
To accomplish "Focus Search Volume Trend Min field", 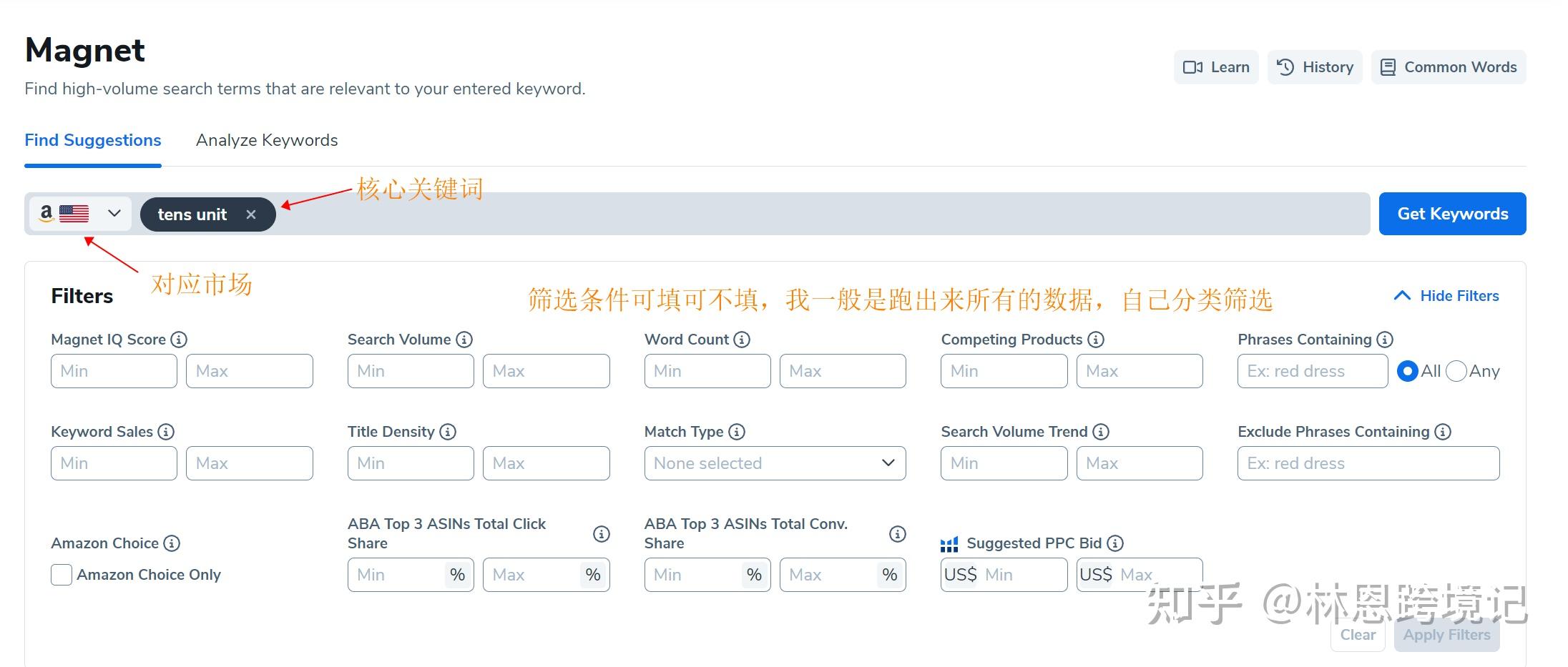I will tap(1004, 463).
